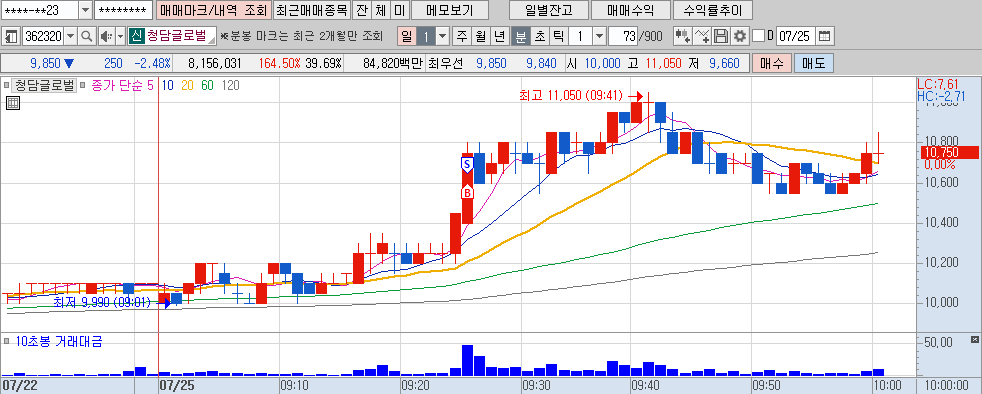Screen dimensions: 982x394
Task: Click the 최근매매종목 button
Action: pos(312,10)
